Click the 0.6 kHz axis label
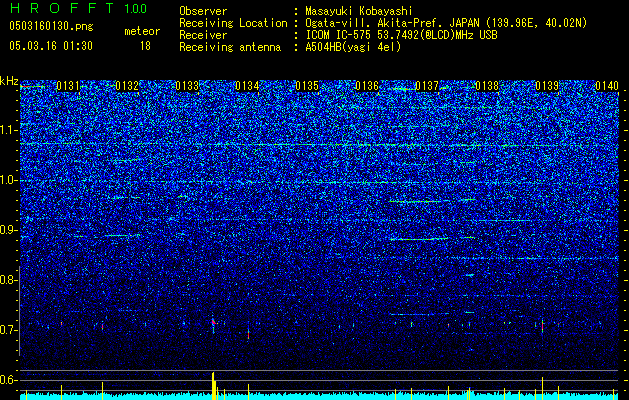Image resolution: width=629 pixels, height=400 pixels. click(9, 380)
